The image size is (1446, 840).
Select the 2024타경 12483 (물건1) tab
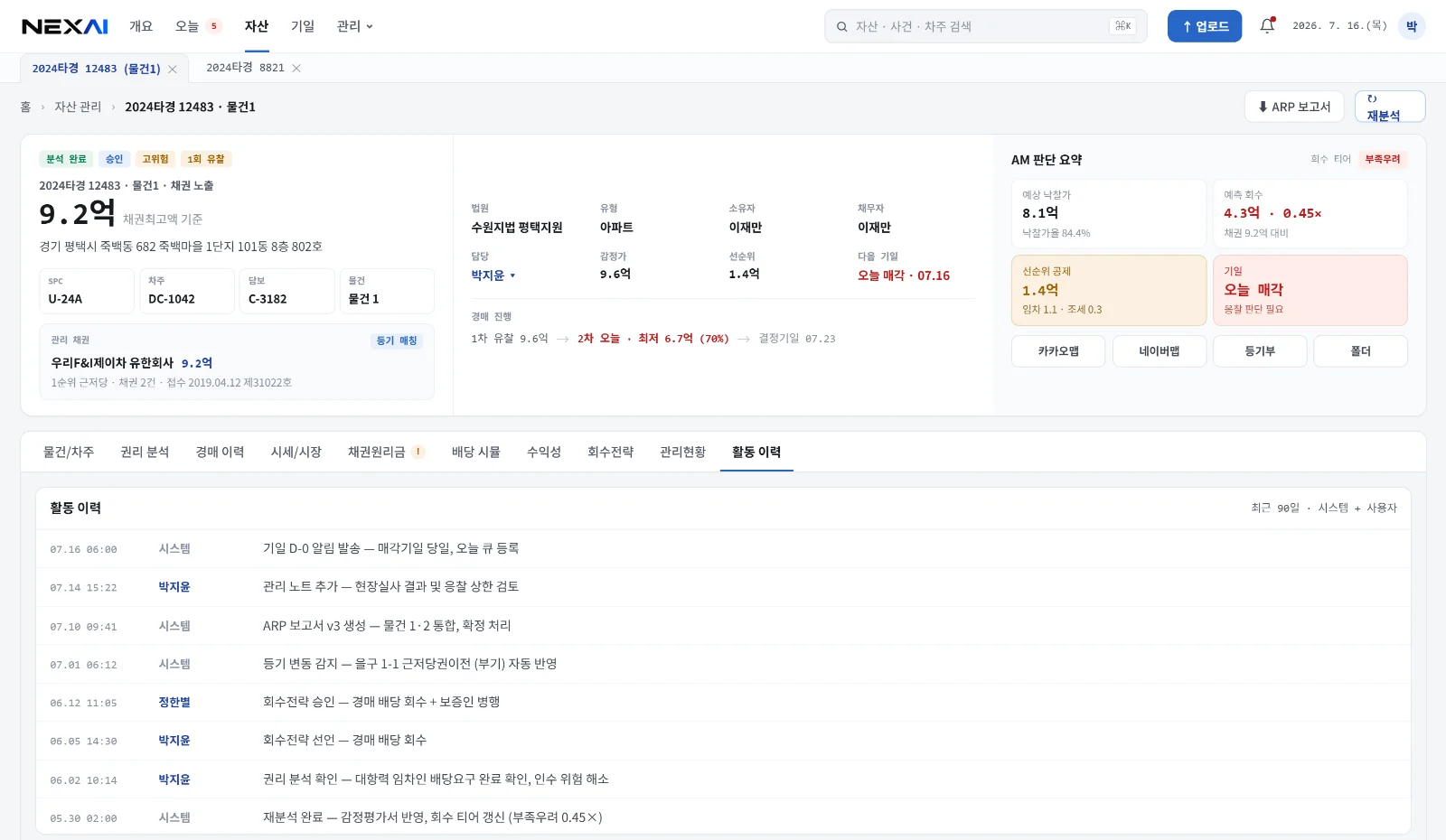pos(96,69)
